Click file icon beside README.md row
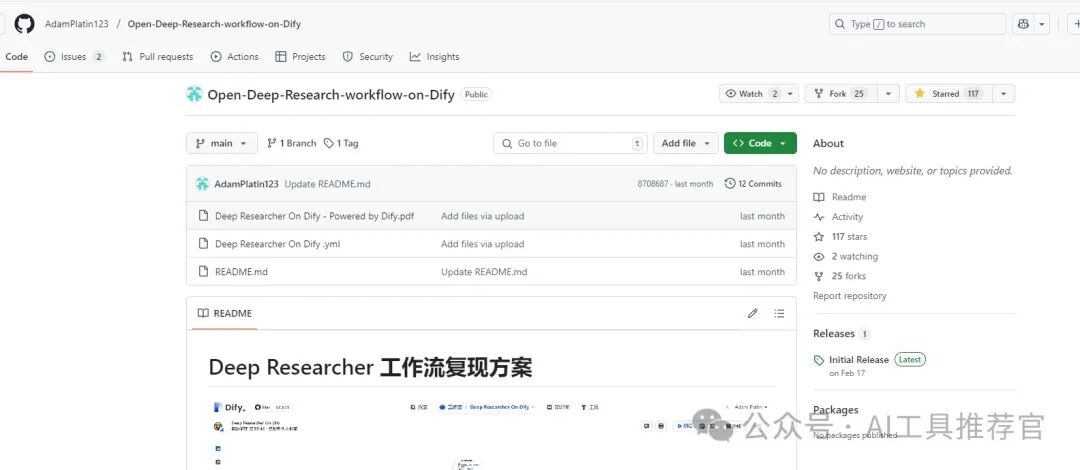 pos(203,272)
